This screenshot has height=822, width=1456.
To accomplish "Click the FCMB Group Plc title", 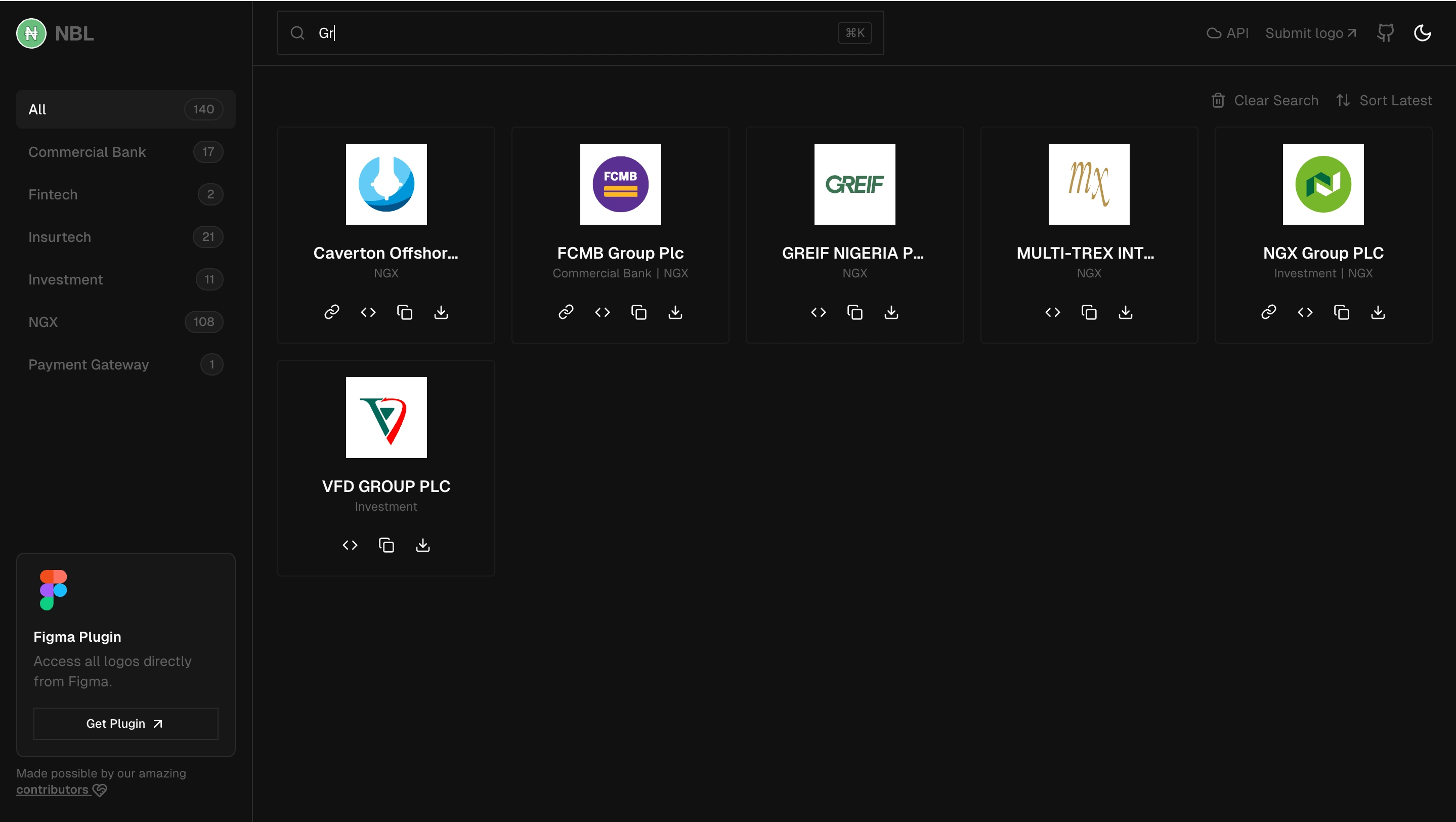I will coord(620,253).
